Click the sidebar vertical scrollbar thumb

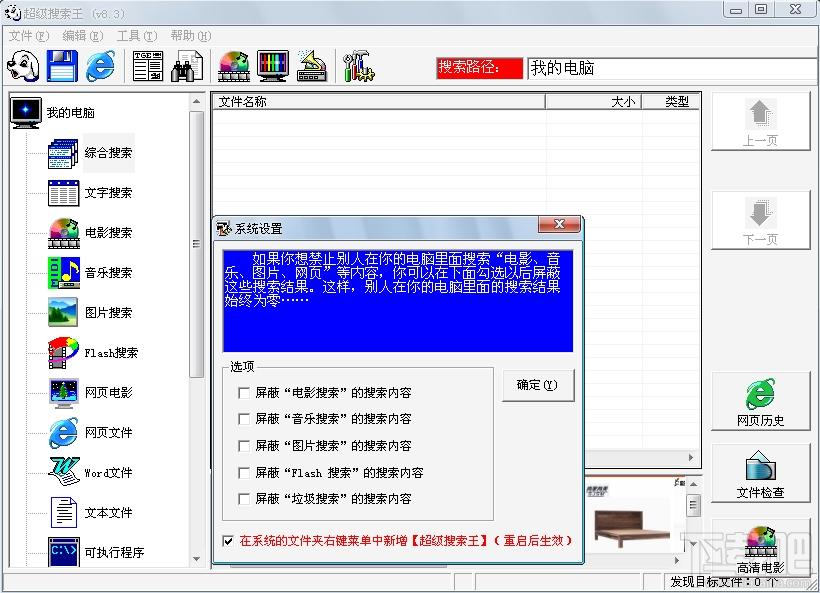point(197,244)
